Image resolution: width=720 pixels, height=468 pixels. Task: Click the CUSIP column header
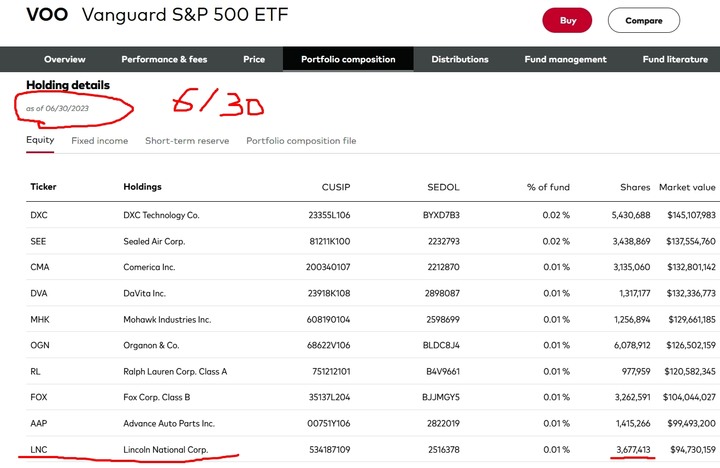click(336, 187)
